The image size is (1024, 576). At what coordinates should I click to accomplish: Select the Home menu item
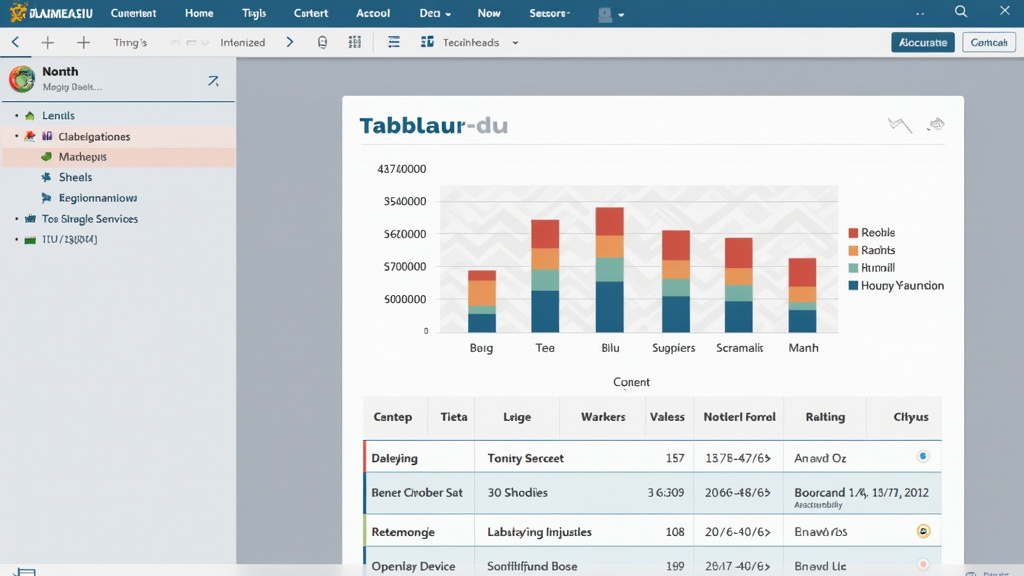198,13
